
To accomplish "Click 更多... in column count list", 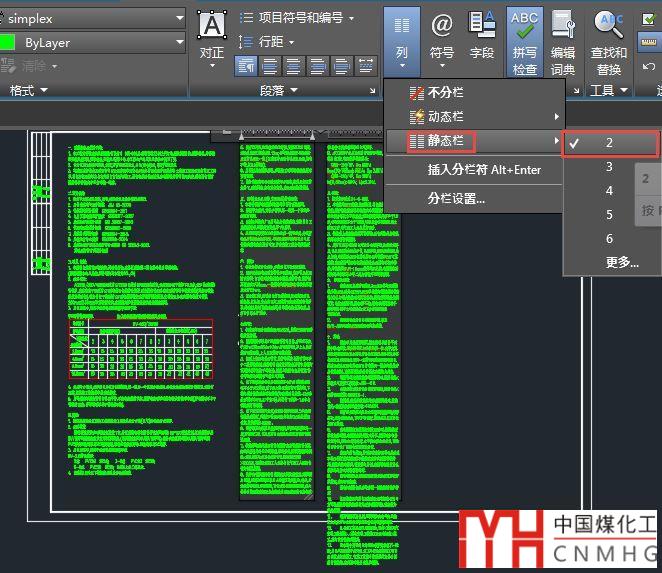I will 621,262.
